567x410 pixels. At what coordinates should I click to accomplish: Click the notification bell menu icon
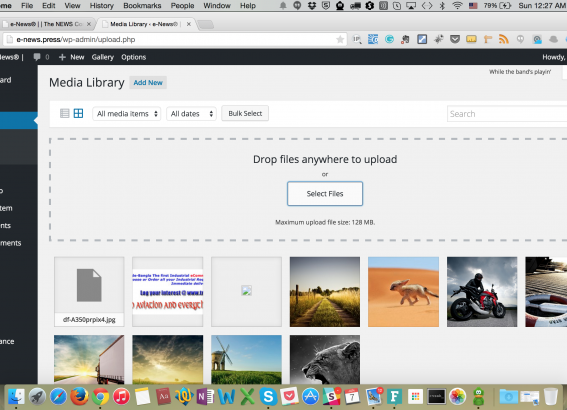coord(283,5)
